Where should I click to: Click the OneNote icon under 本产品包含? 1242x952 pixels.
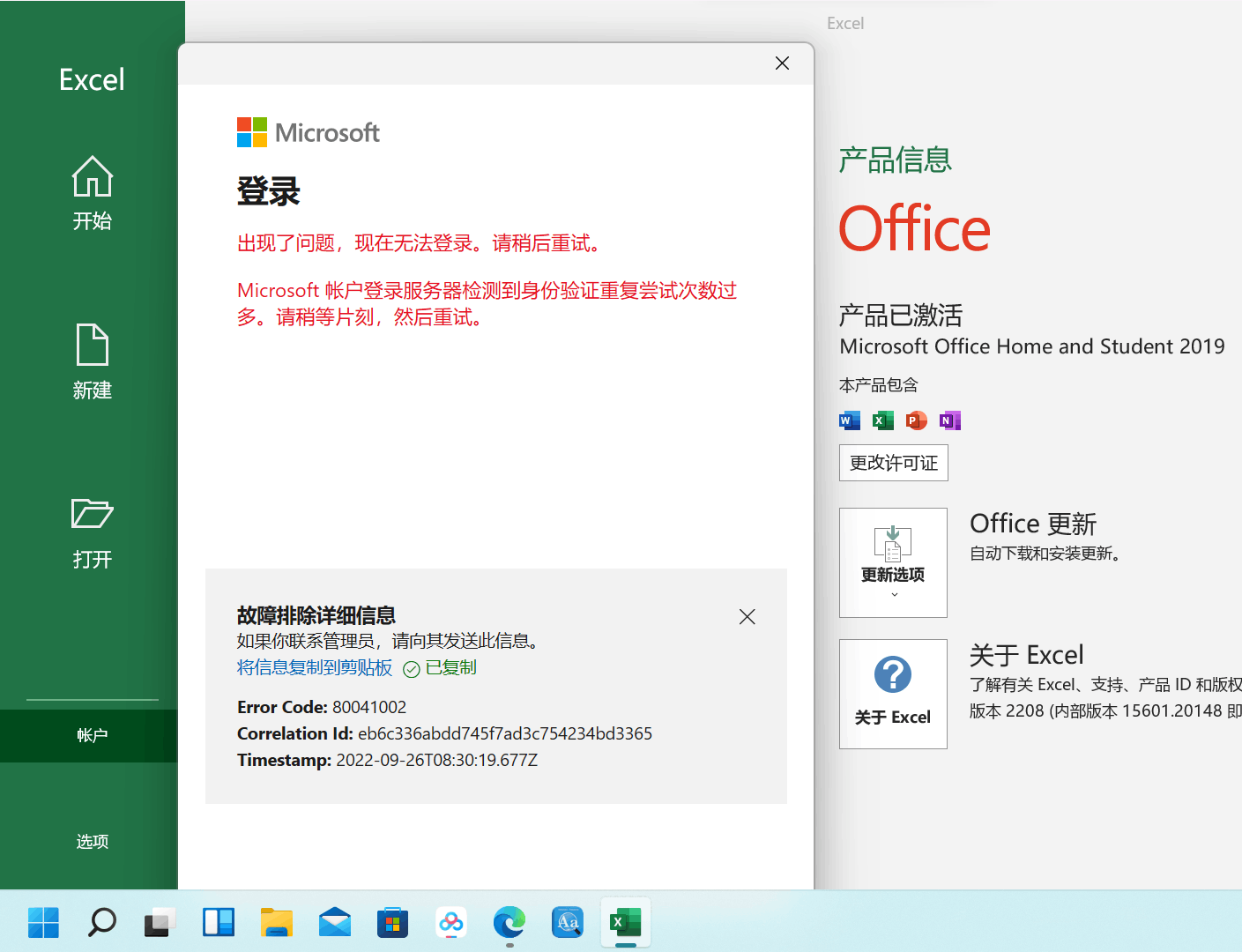tap(949, 420)
